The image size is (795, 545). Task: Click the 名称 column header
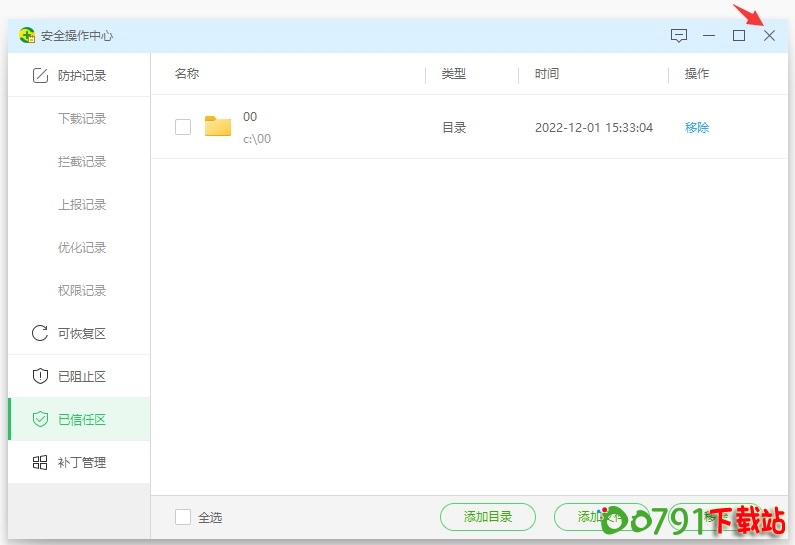[x=187, y=74]
